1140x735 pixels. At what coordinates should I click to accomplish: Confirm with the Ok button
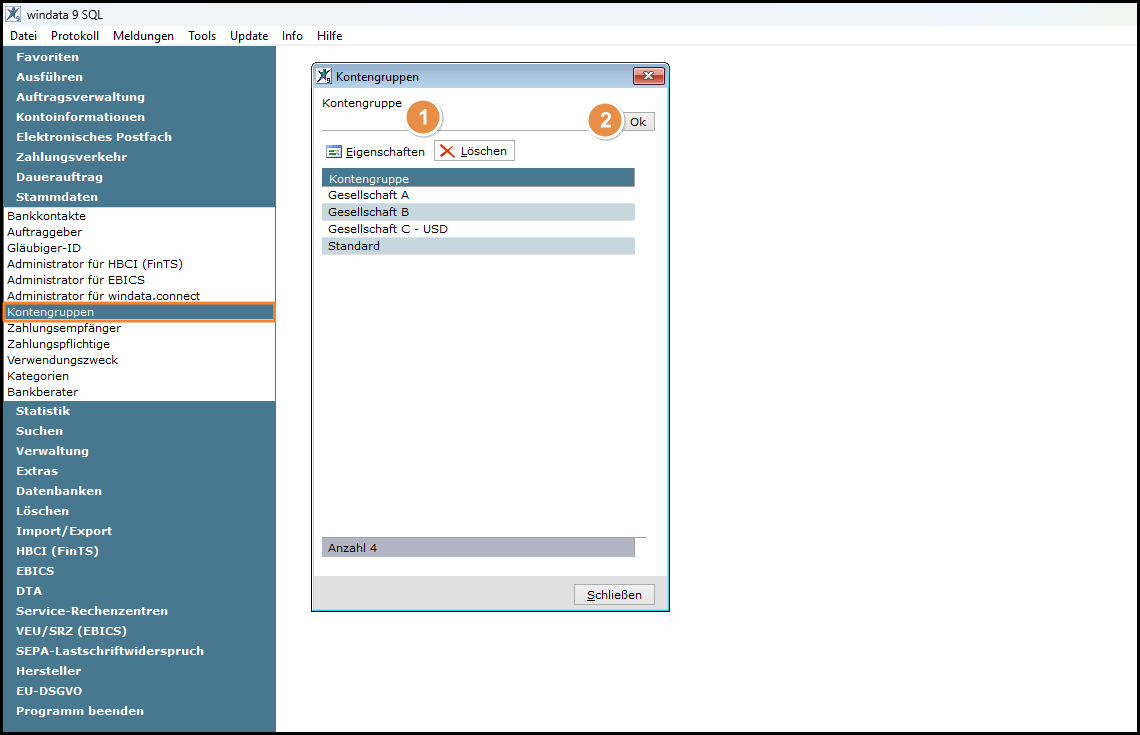click(x=638, y=121)
